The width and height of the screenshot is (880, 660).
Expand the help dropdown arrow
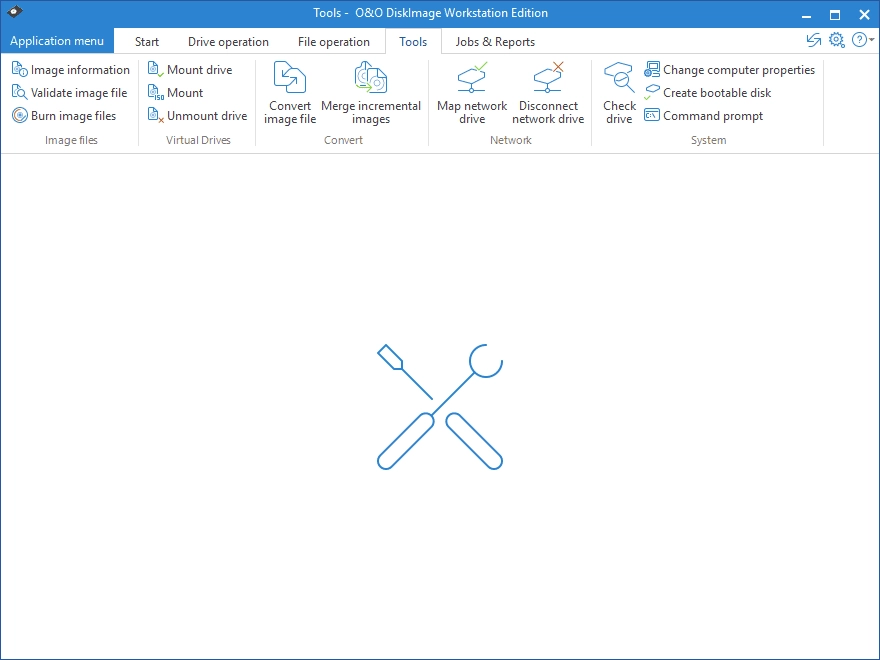872,40
